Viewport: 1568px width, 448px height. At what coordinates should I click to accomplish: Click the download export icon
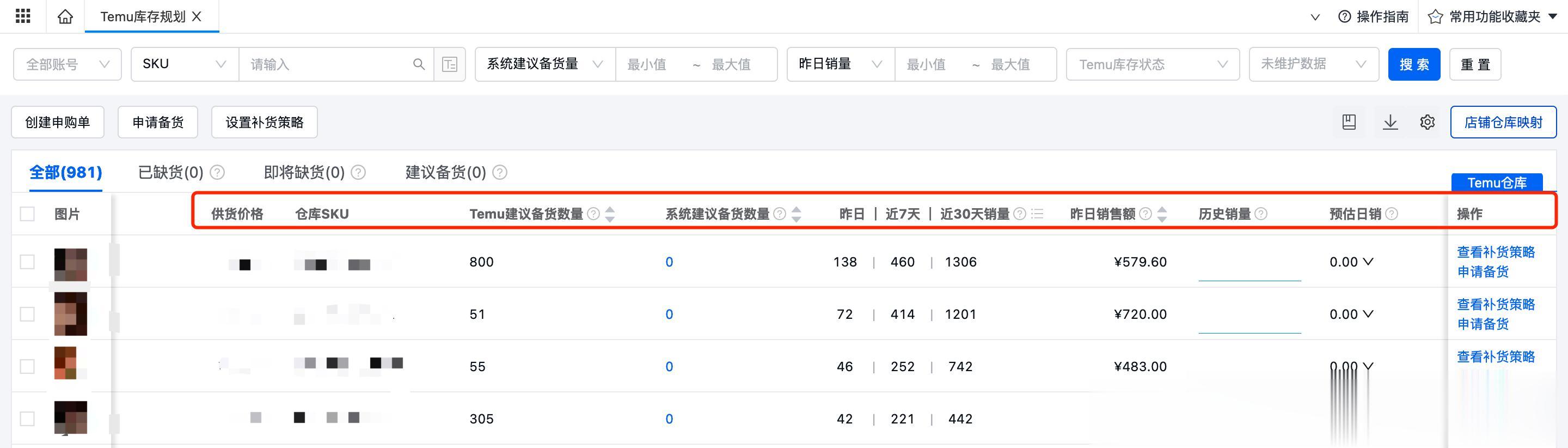coord(1389,122)
